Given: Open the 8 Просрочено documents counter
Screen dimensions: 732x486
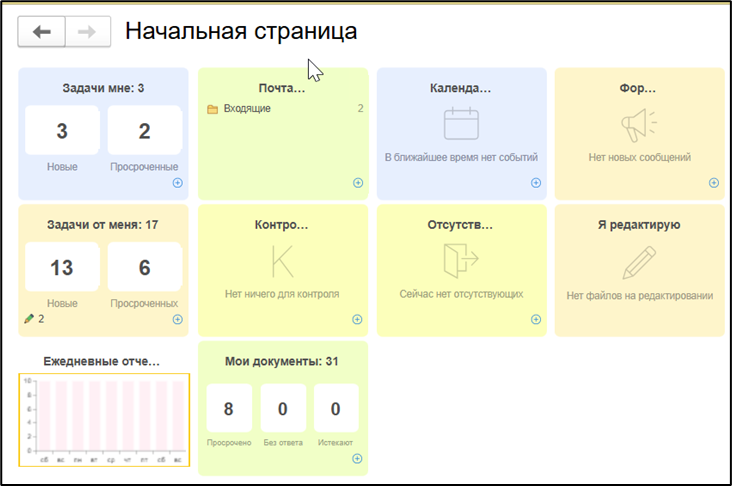Looking at the screenshot, I should (x=229, y=409).
